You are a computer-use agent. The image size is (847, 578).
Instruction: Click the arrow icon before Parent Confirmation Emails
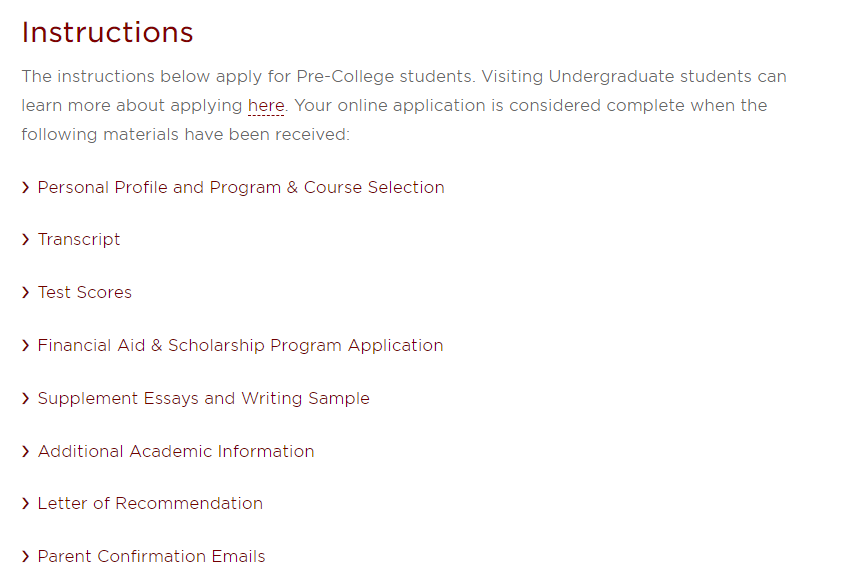[26, 557]
